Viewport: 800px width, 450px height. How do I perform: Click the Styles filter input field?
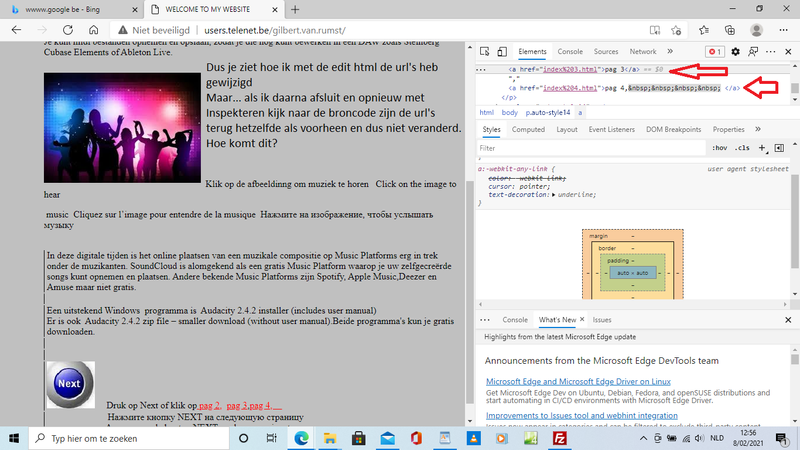[591, 148]
